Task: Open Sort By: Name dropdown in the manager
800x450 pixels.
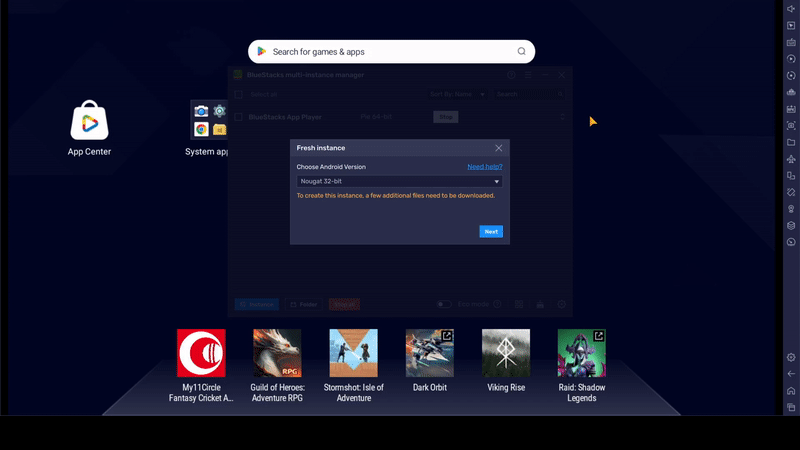Action: click(x=457, y=94)
